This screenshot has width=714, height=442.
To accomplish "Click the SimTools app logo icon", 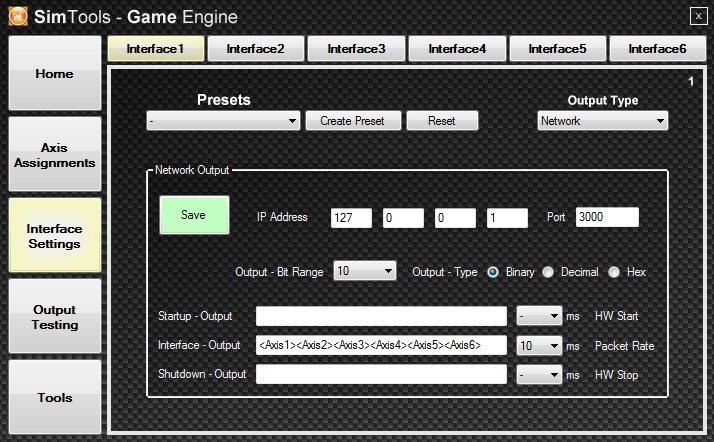I will (x=18, y=16).
